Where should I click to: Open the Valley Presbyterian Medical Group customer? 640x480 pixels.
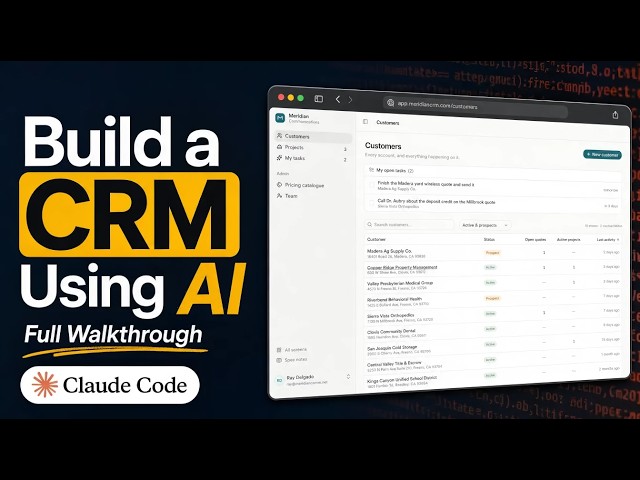pos(400,283)
